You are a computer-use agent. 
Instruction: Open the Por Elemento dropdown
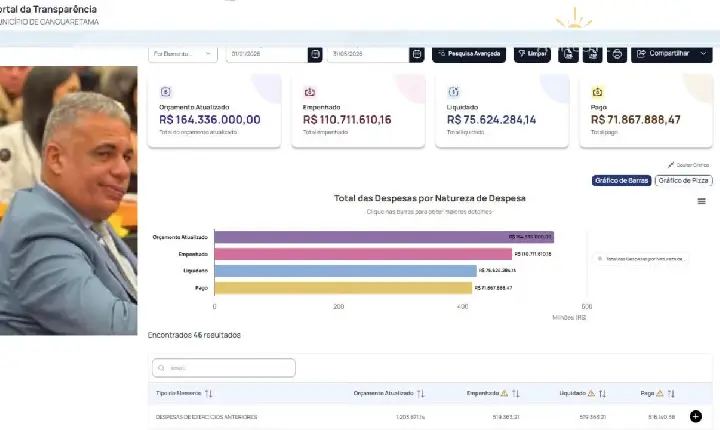(x=183, y=54)
